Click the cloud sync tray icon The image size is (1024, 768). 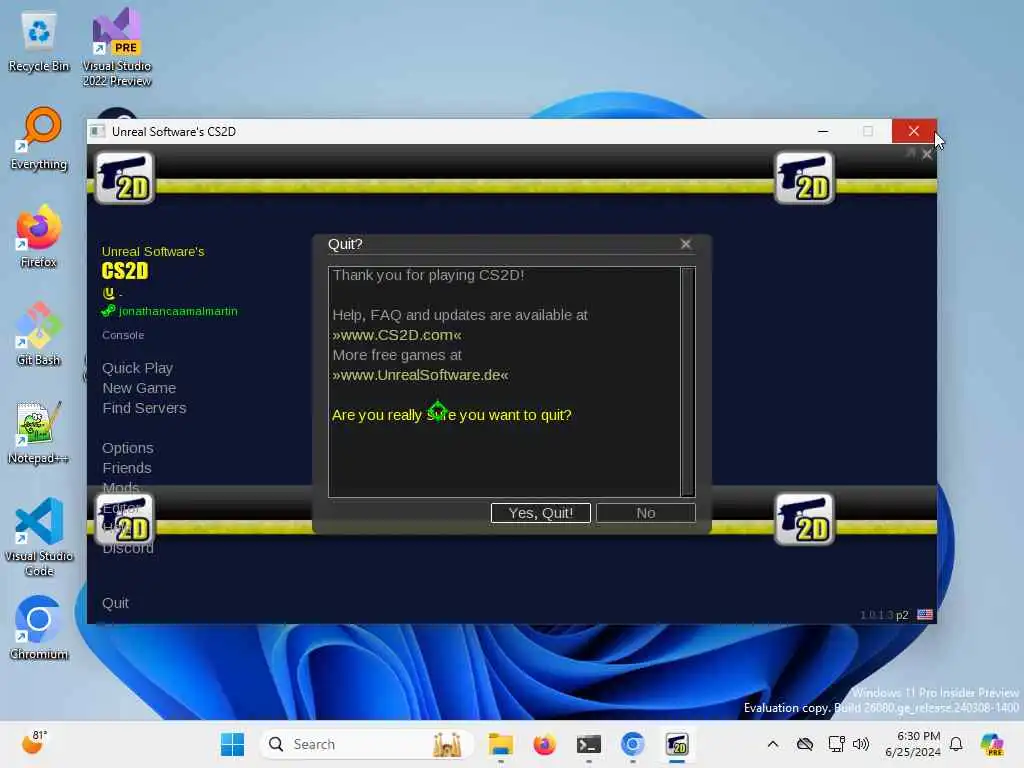(805, 744)
